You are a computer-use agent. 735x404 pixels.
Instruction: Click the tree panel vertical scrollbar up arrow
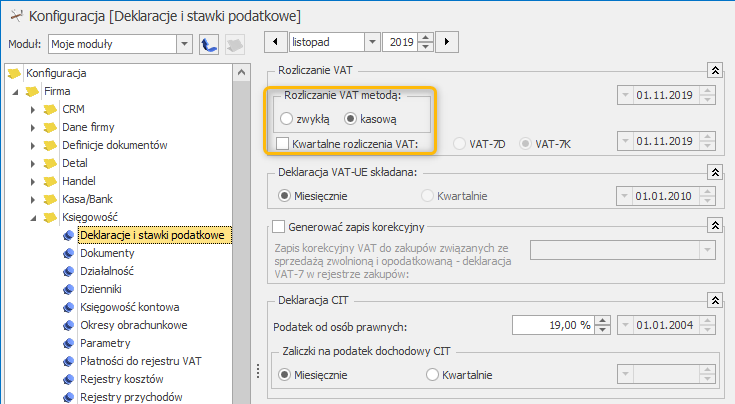click(241, 72)
